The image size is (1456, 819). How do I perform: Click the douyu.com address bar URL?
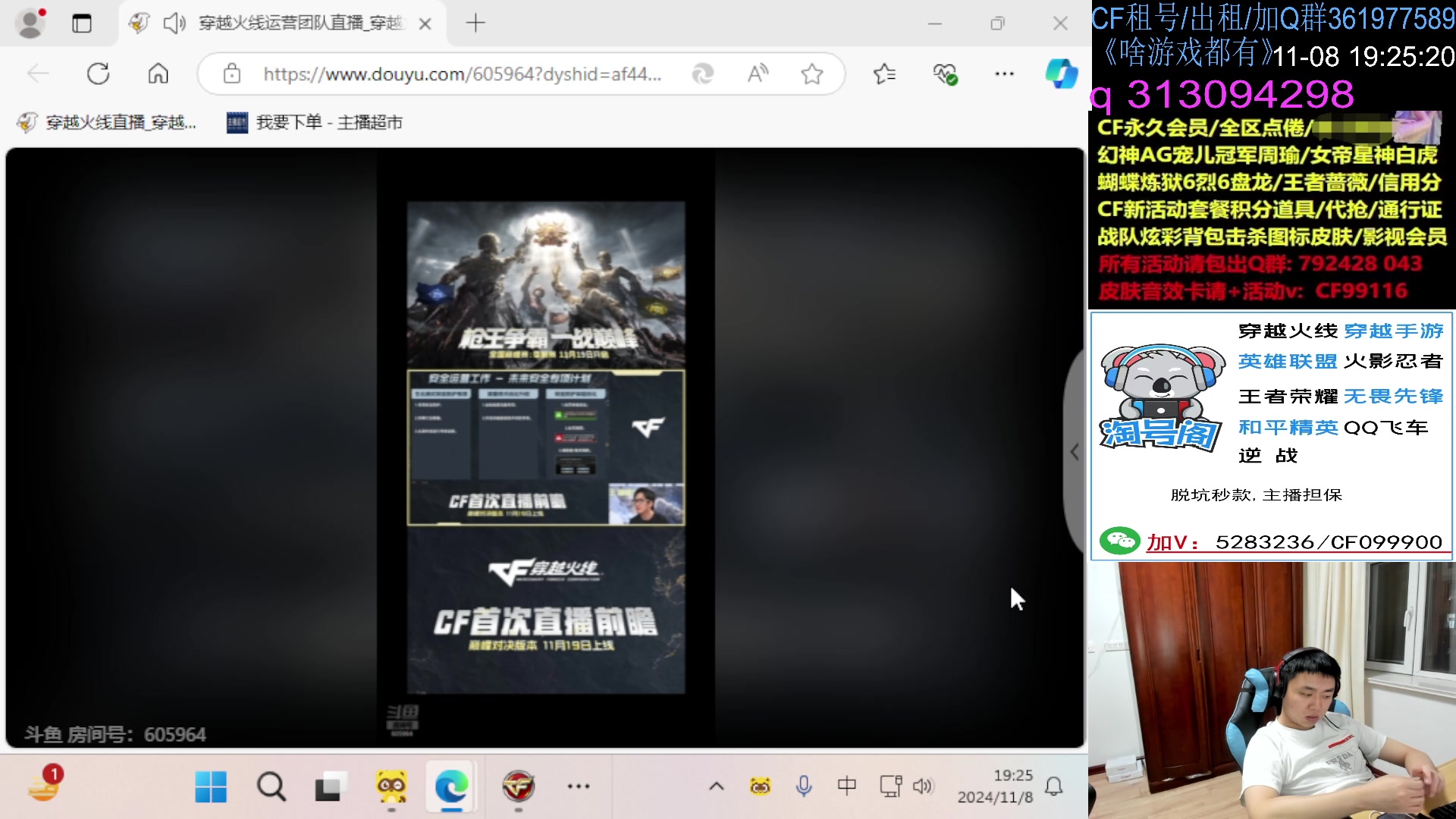point(463,74)
